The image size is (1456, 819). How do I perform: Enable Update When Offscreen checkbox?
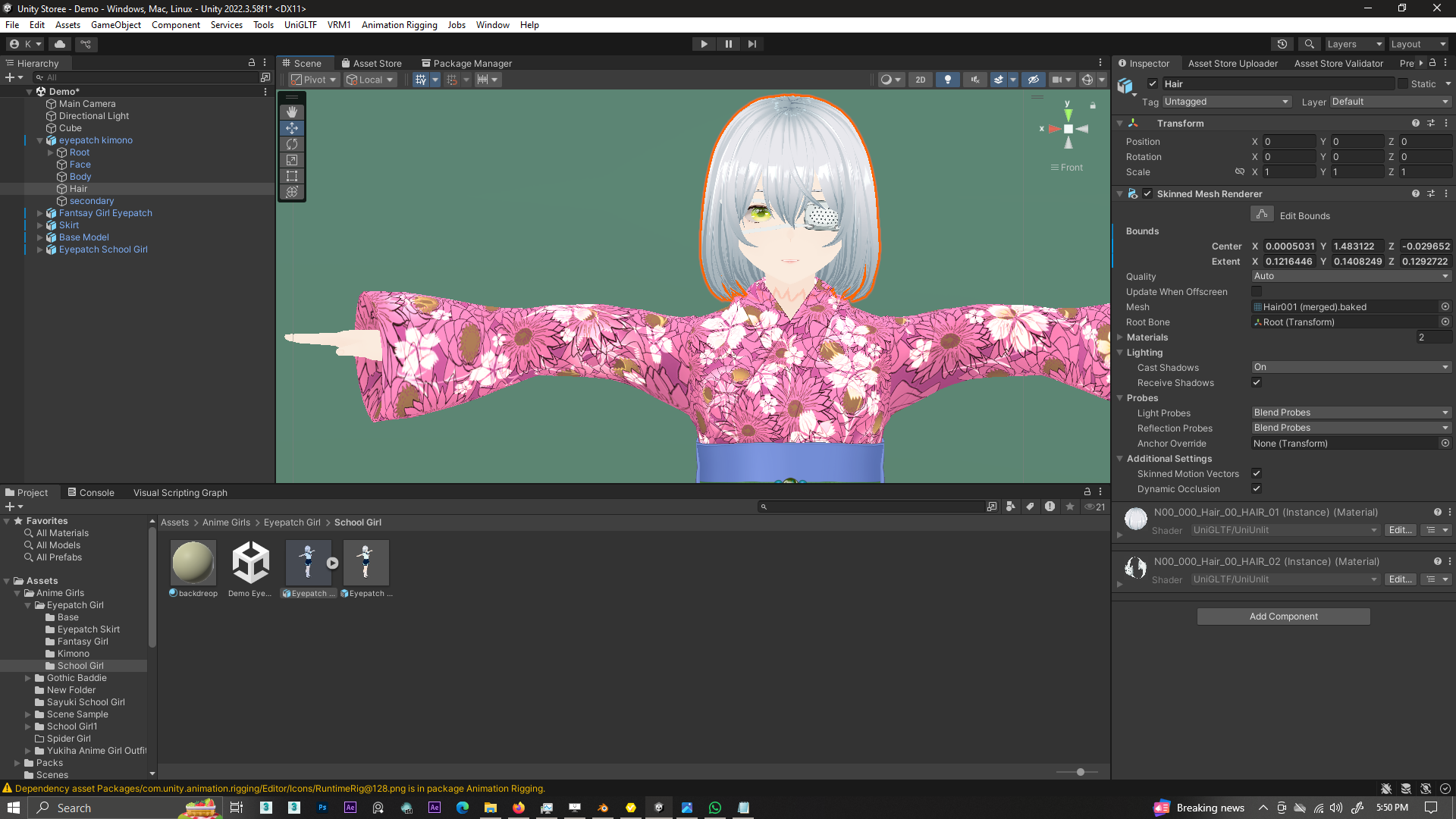(x=1257, y=292)
